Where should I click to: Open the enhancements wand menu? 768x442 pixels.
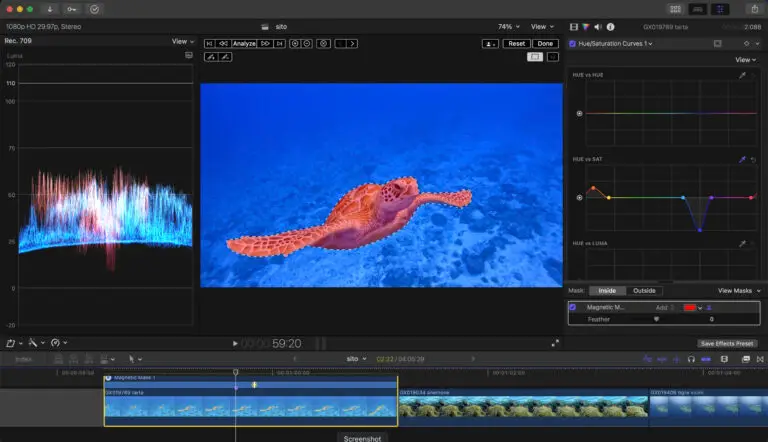click(36, 343)
